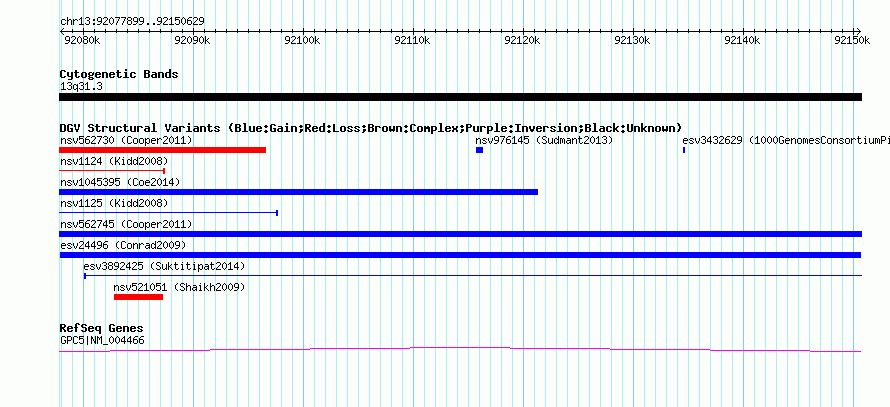This screenshot has height=407, width=890.
Task: Click the nsv562730 (Cooper2011) red loss bar
Action: pyautogui.click(x=162, y=150)
